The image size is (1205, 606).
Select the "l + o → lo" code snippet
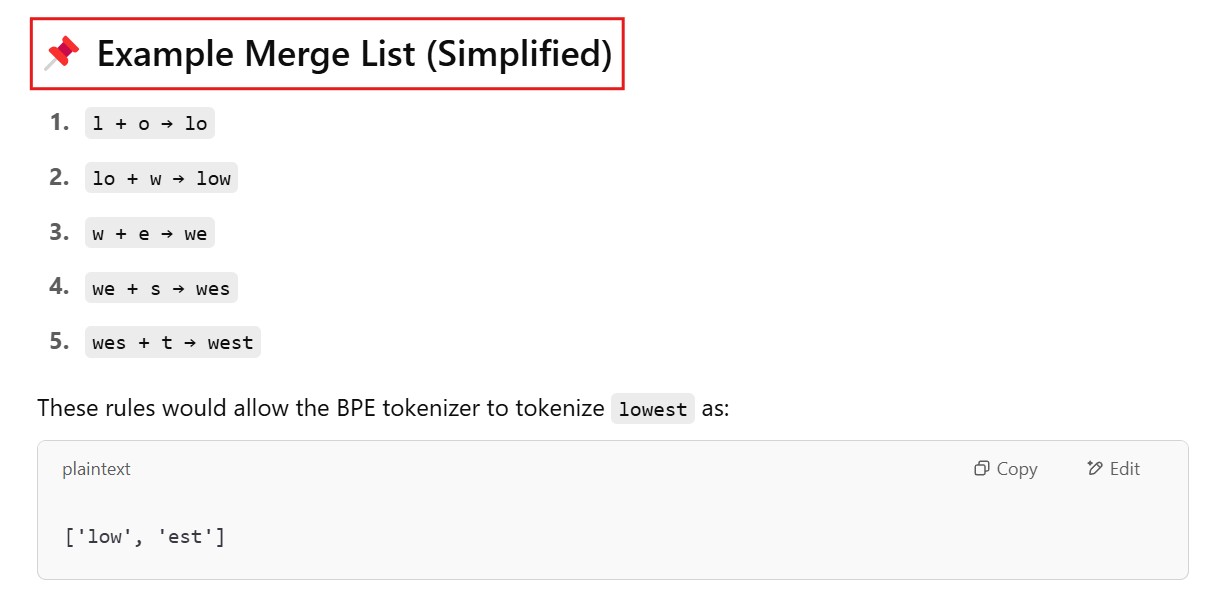(150, 124)
